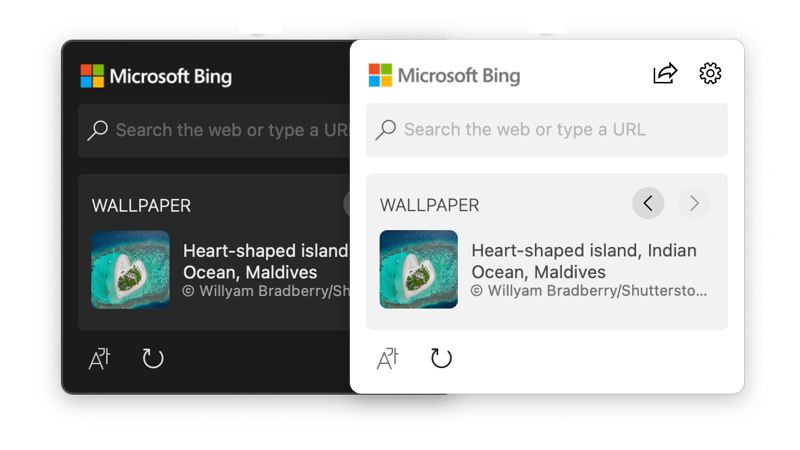Viewport: 800px width, 450px height.
Task: Click the share icon in the light panel
Action: [665, 73]
